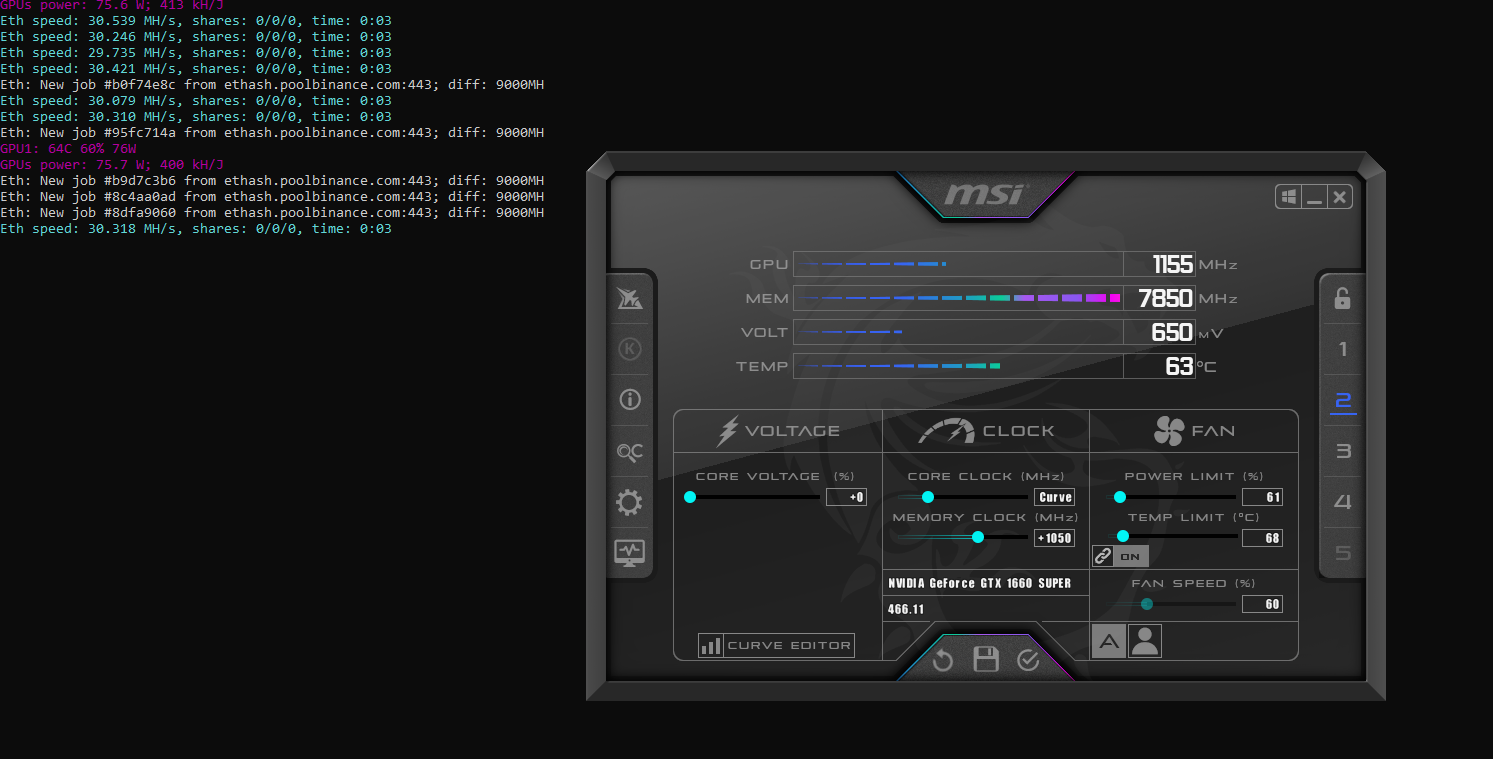The image size is (1493, 759).
Task: Open the information (i) panel
Action: [x=630, y=400]
